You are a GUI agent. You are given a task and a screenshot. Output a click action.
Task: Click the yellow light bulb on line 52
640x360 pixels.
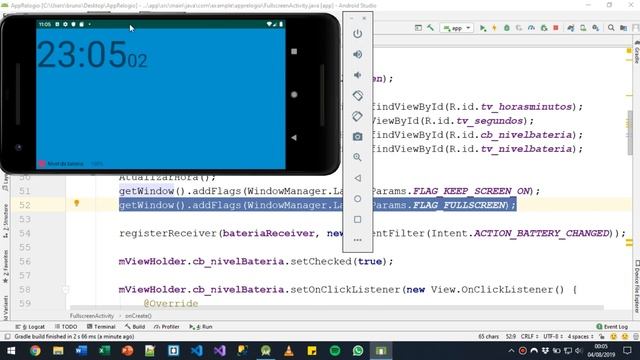point(76,203)
